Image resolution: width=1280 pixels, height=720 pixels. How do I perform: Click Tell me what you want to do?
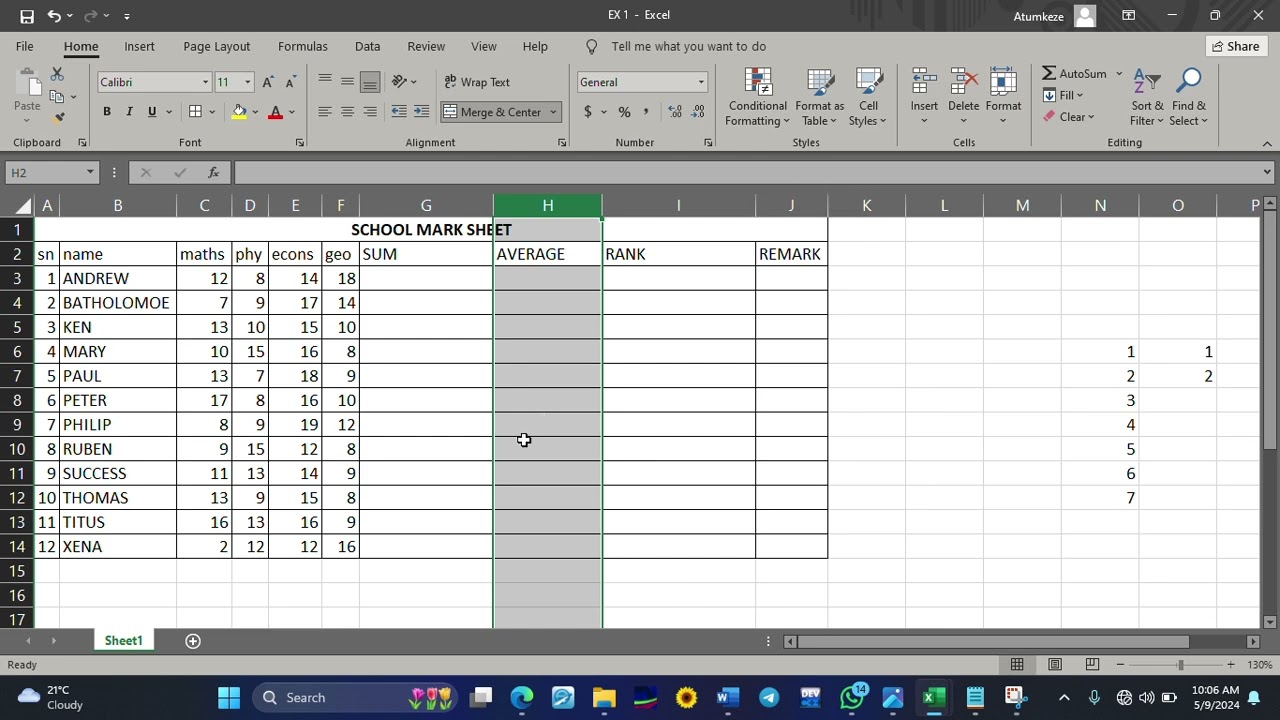[688, 46]
